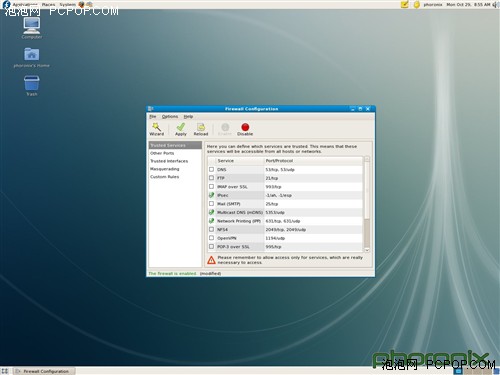Click the Fedora logo in the panel

[x=6, y=4]
